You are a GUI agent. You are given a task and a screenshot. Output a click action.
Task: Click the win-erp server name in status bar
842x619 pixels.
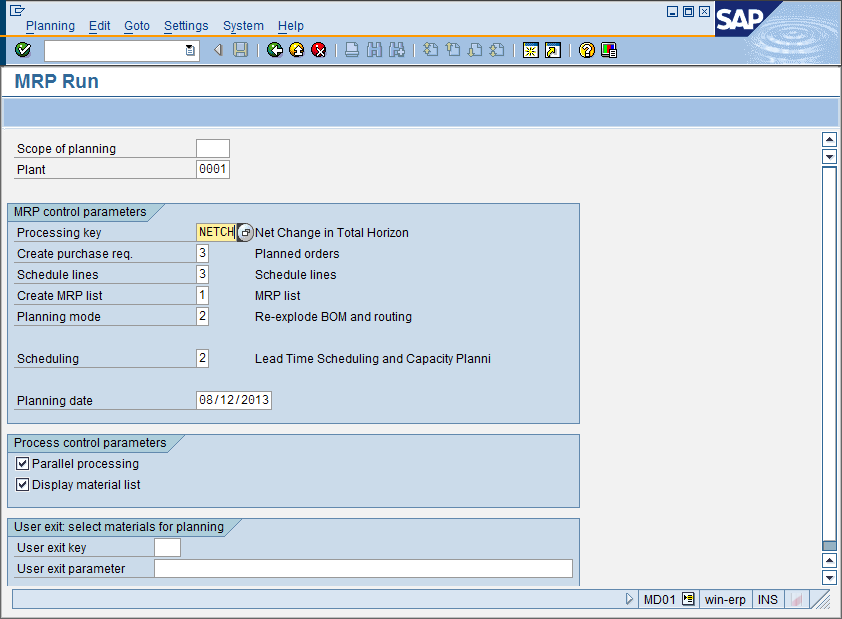725,600
